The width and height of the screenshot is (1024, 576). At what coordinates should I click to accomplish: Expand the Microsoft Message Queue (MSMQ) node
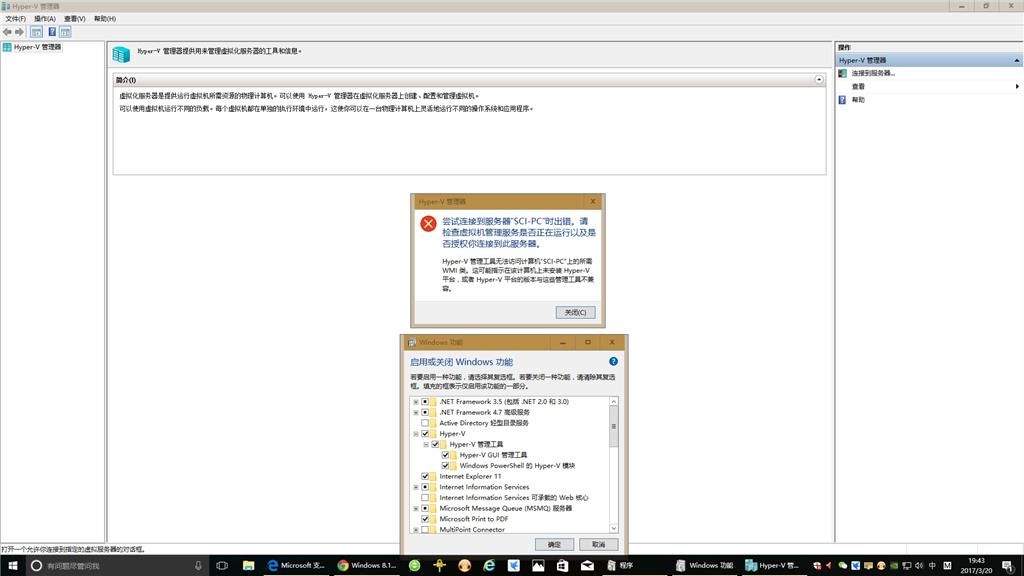(416, 508)
